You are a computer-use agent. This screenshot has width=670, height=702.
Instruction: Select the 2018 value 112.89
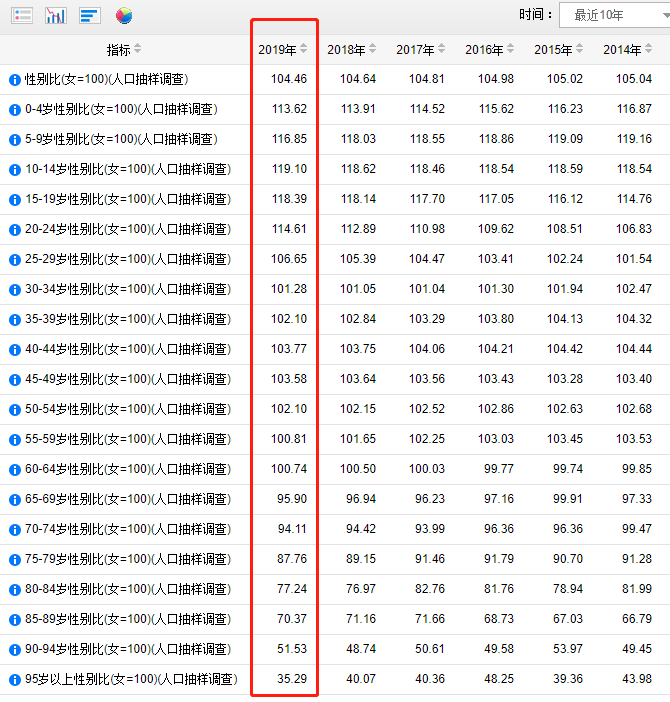[x=358, y=229]
